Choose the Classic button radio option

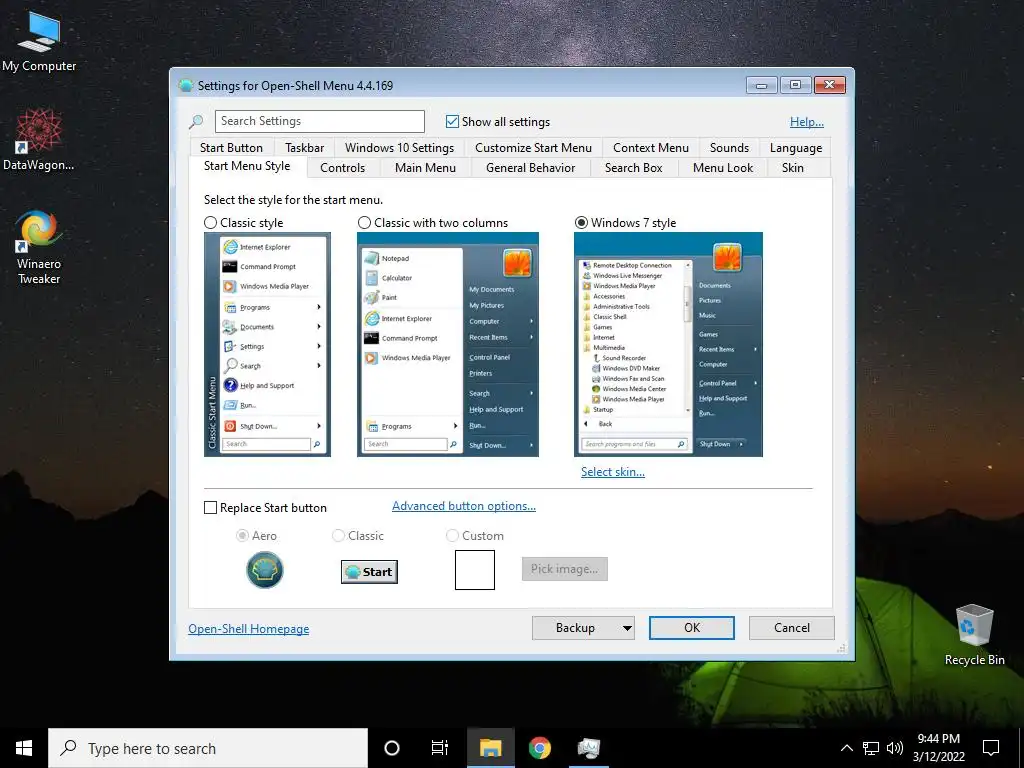pyautogui.click(x=338, y=536)
